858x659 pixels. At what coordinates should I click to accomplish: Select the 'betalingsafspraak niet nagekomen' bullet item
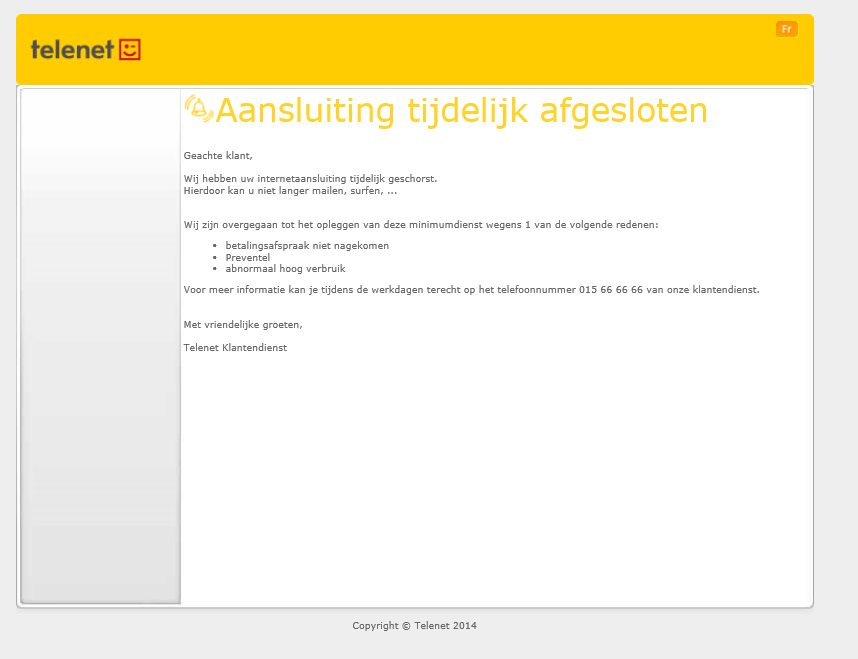pos(307,246)
